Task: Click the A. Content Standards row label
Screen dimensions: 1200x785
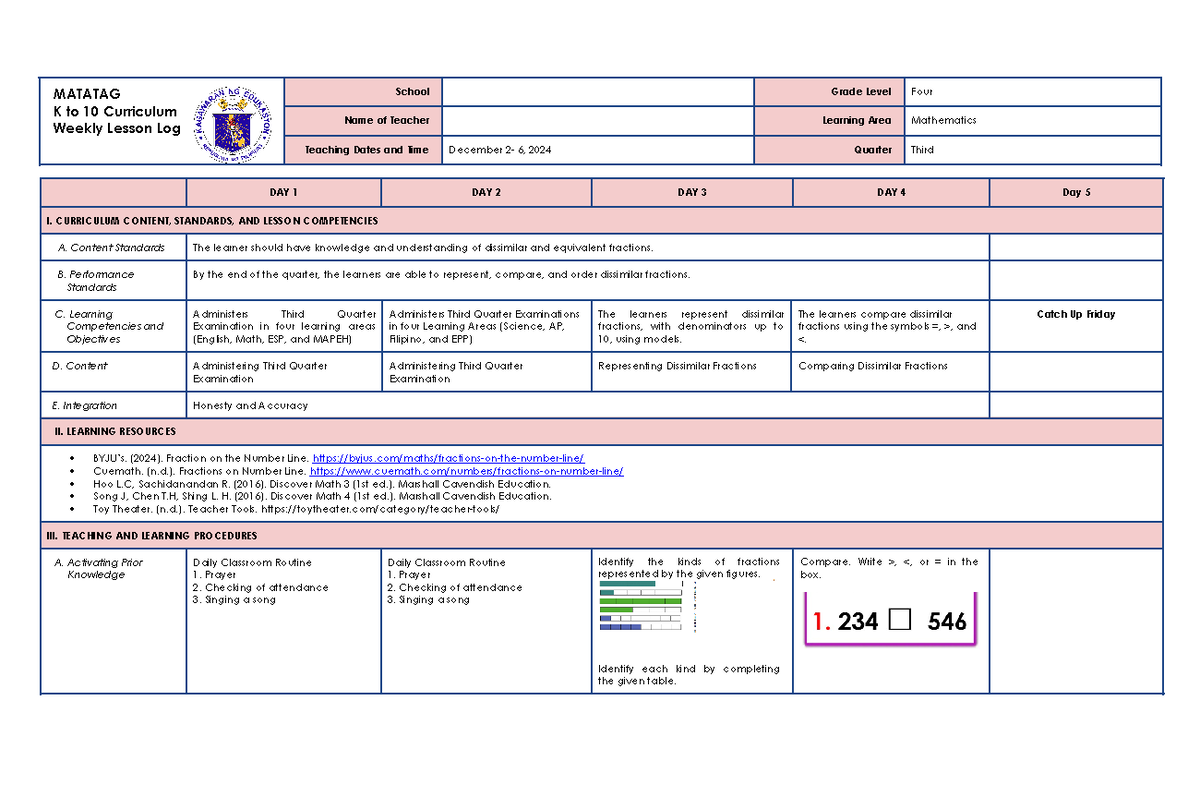Action: tap(111, 247)
